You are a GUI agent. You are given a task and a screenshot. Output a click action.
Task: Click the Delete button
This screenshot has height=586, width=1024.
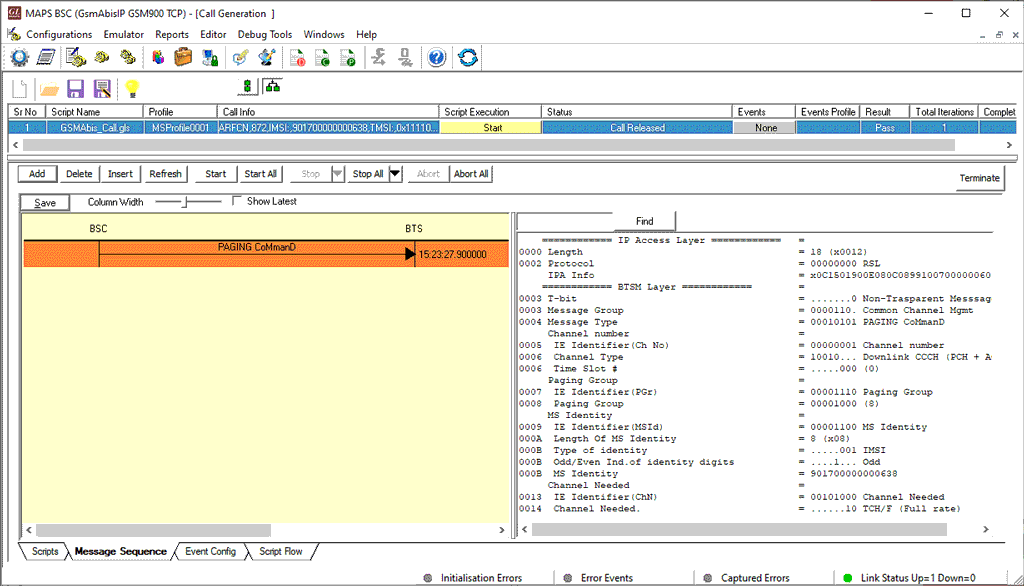79,174
